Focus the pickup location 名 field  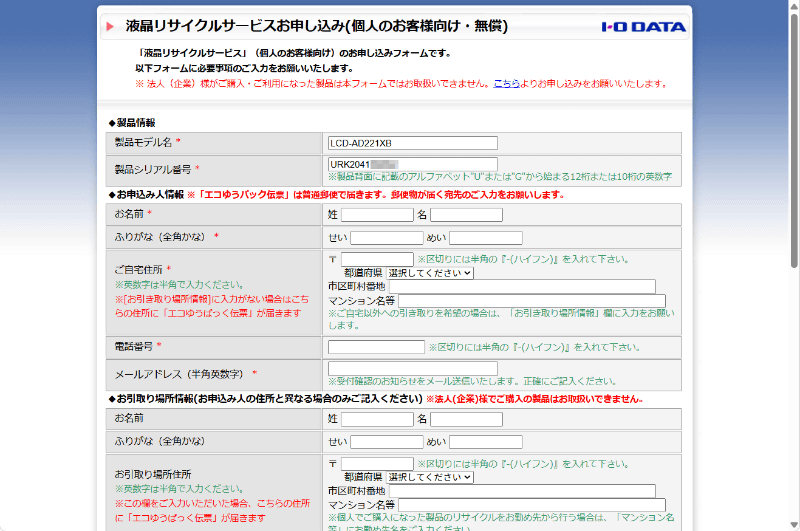coord(466,419)
